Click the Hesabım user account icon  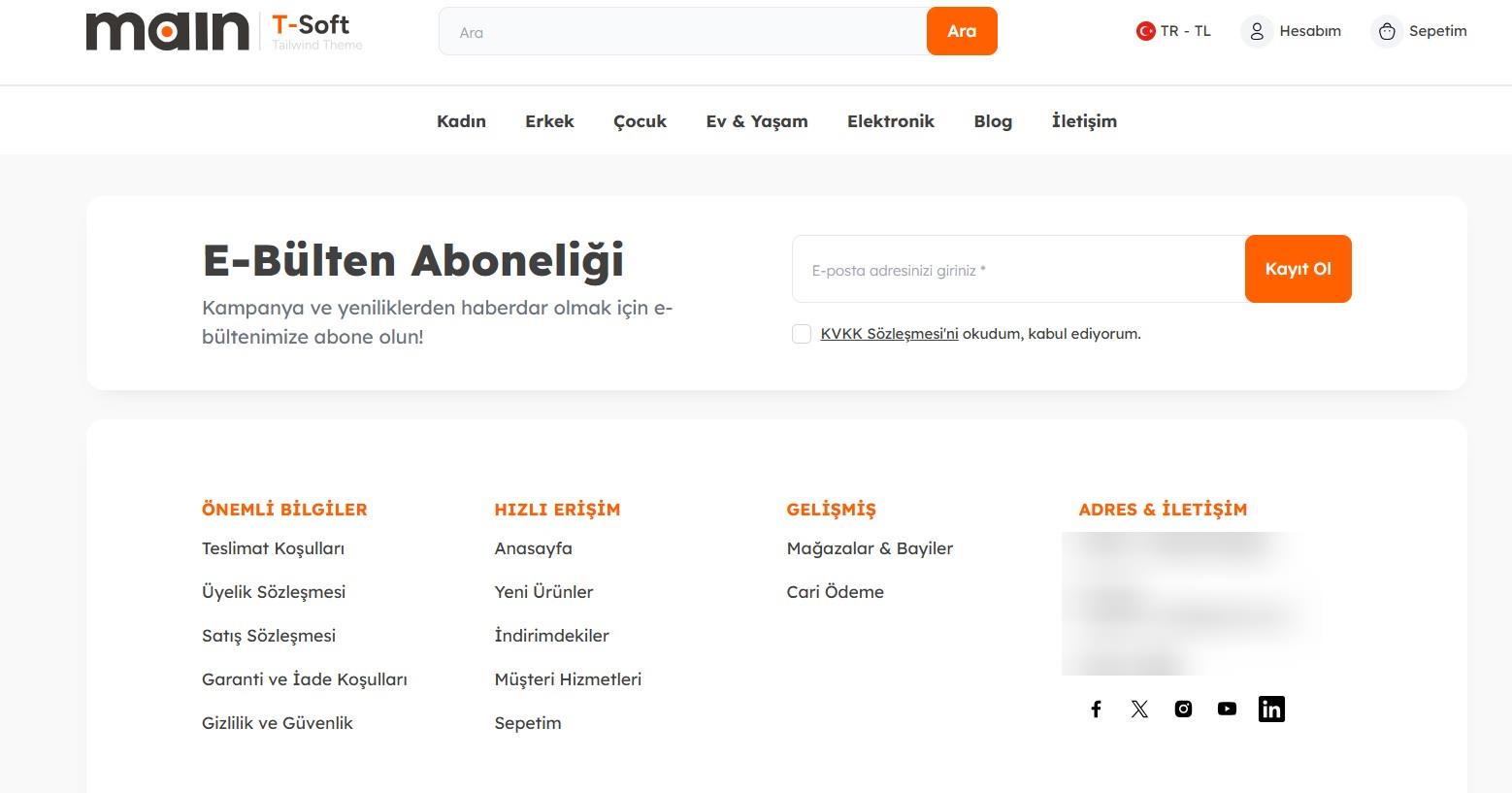click(x=1257, y=31)
